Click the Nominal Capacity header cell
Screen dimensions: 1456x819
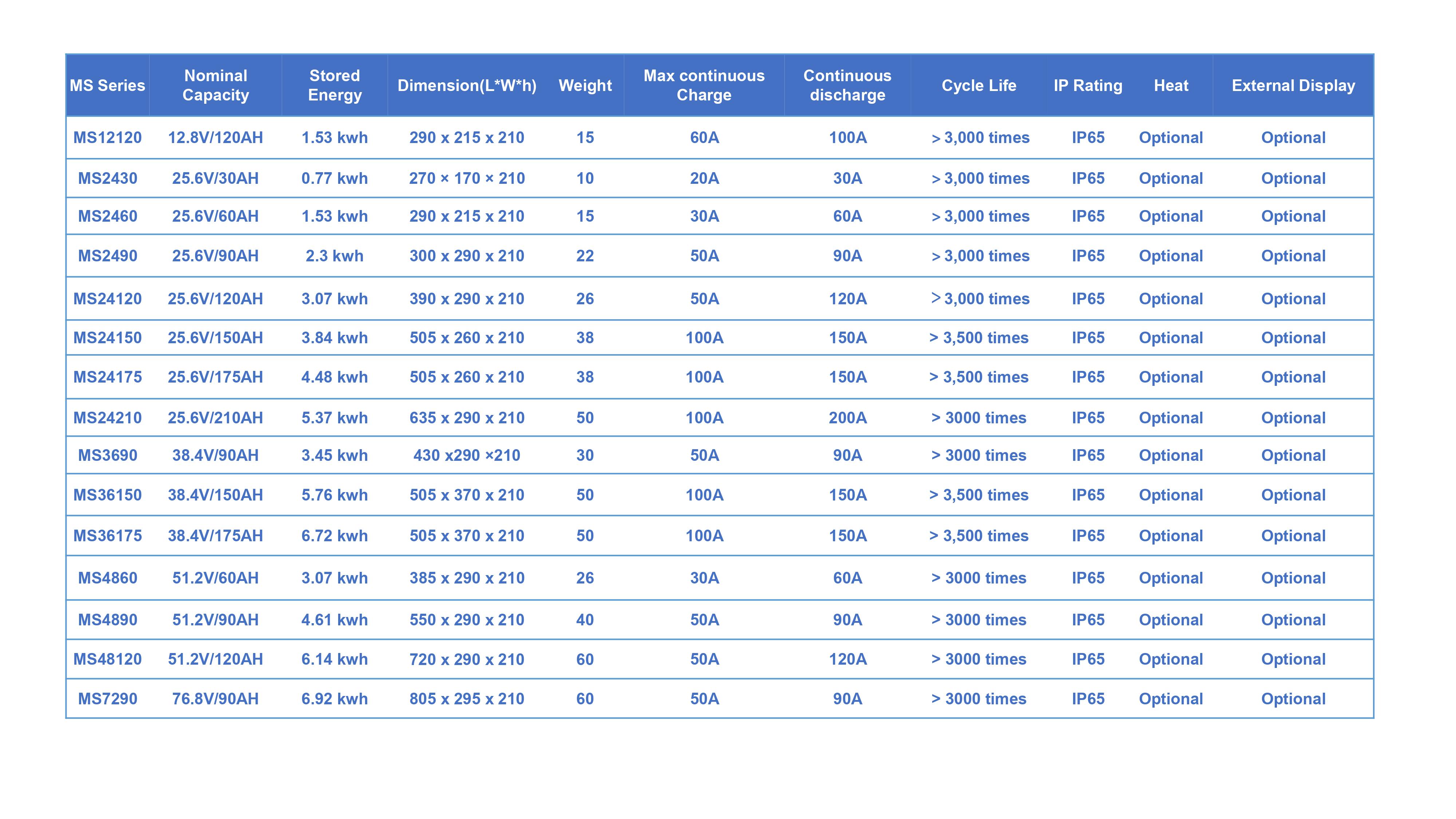click(x=215, y=85)
